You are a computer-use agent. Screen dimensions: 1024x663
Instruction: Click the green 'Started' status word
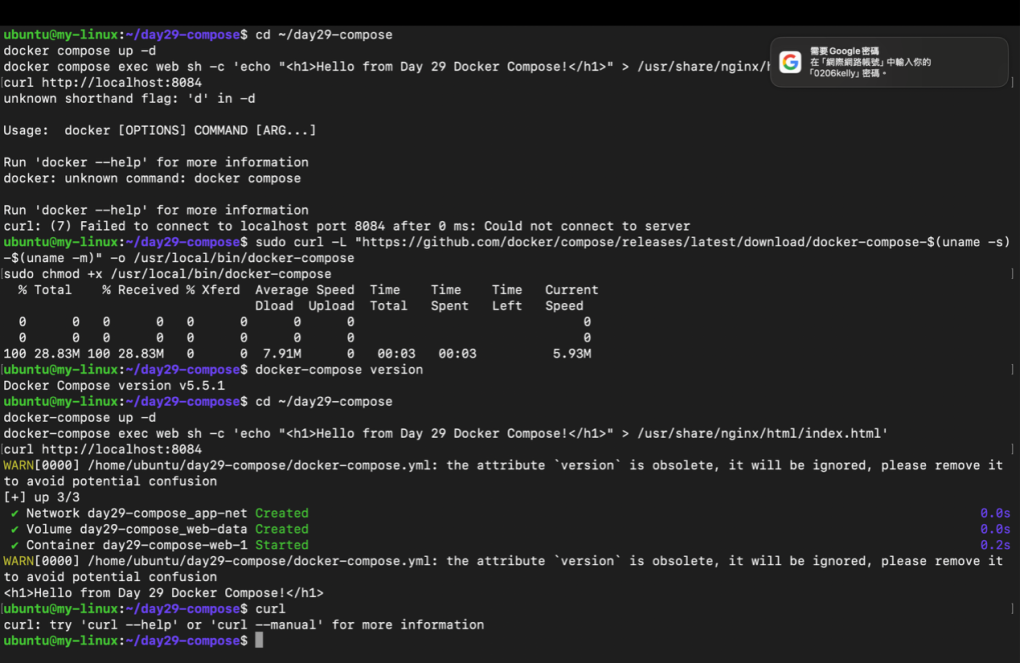click(282, 545)
